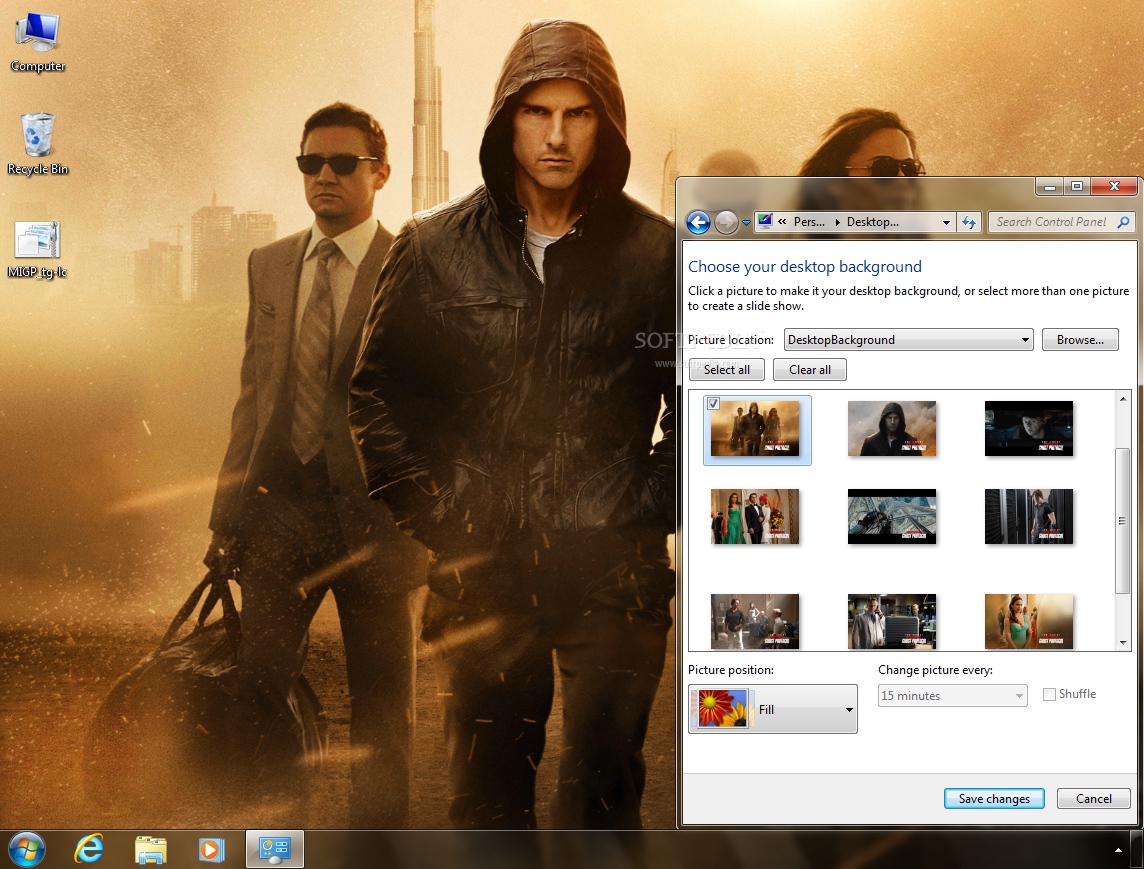Click the Control Panel icon in address bar
The image size is (1144, 869).
pos(765,221)
